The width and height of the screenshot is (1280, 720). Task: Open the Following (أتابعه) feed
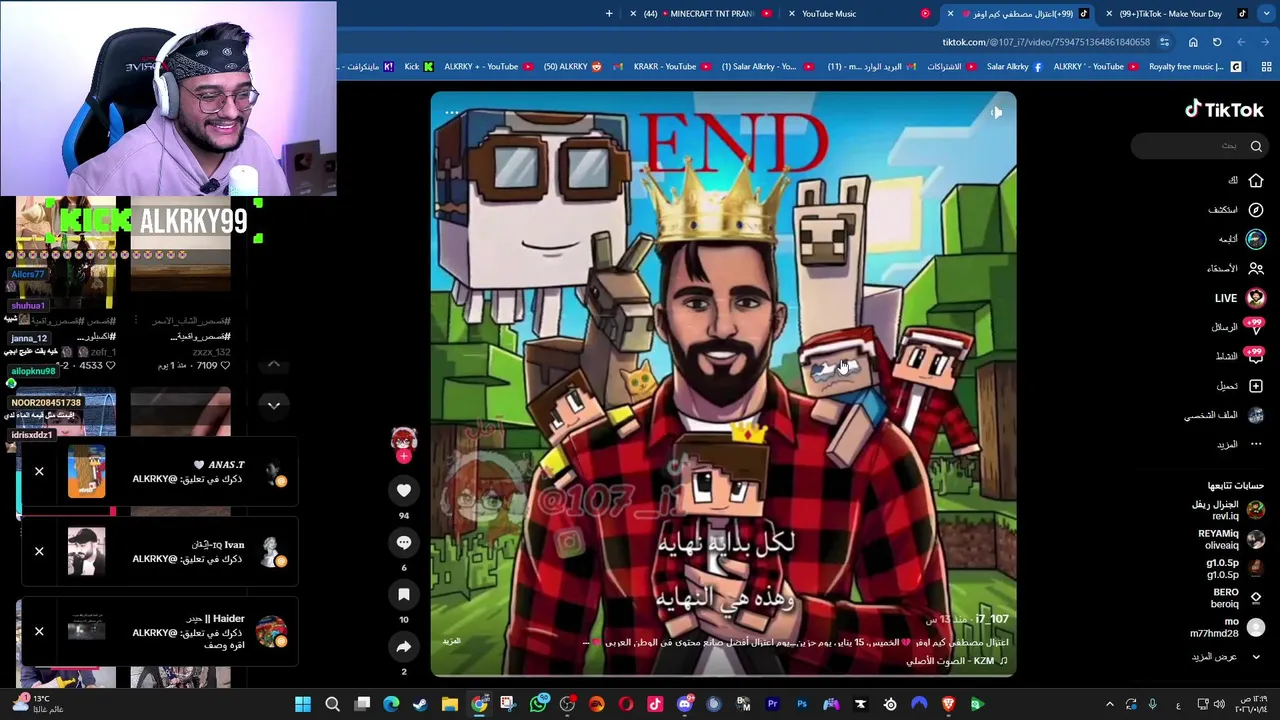click(x=1242, y=239)
